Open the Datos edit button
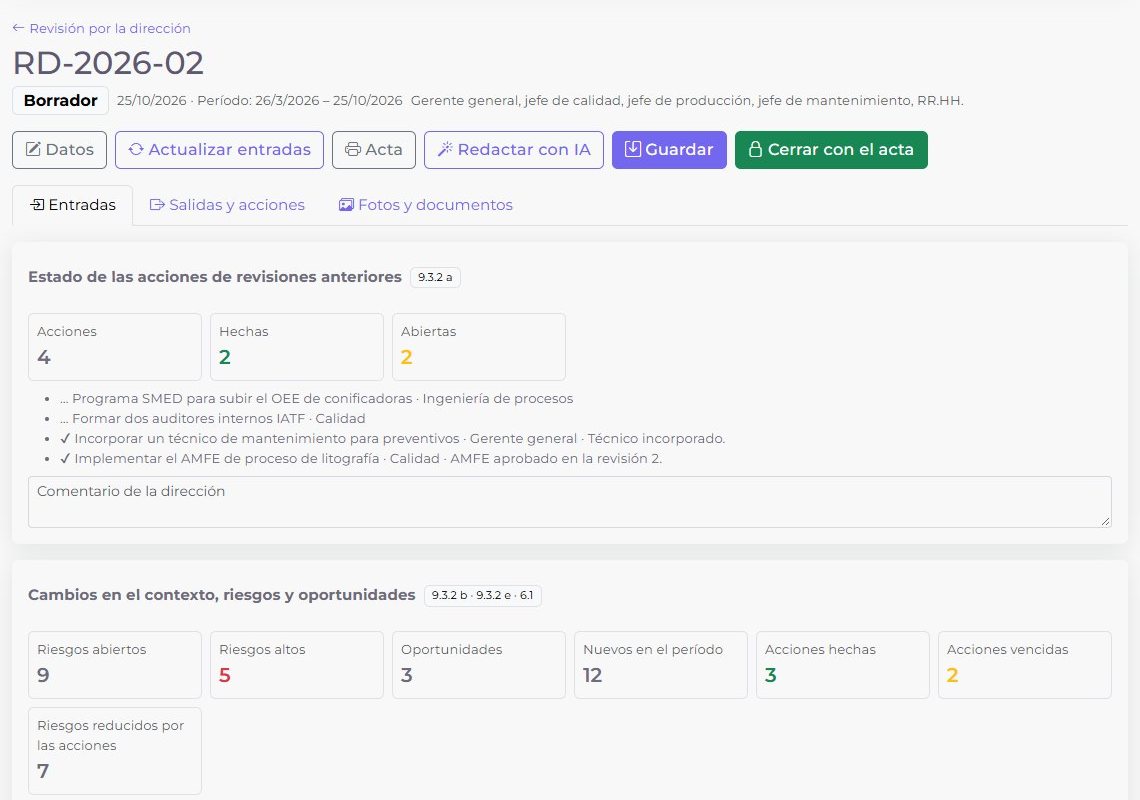This screenshot has width=1140, height=800. [60, 150]
